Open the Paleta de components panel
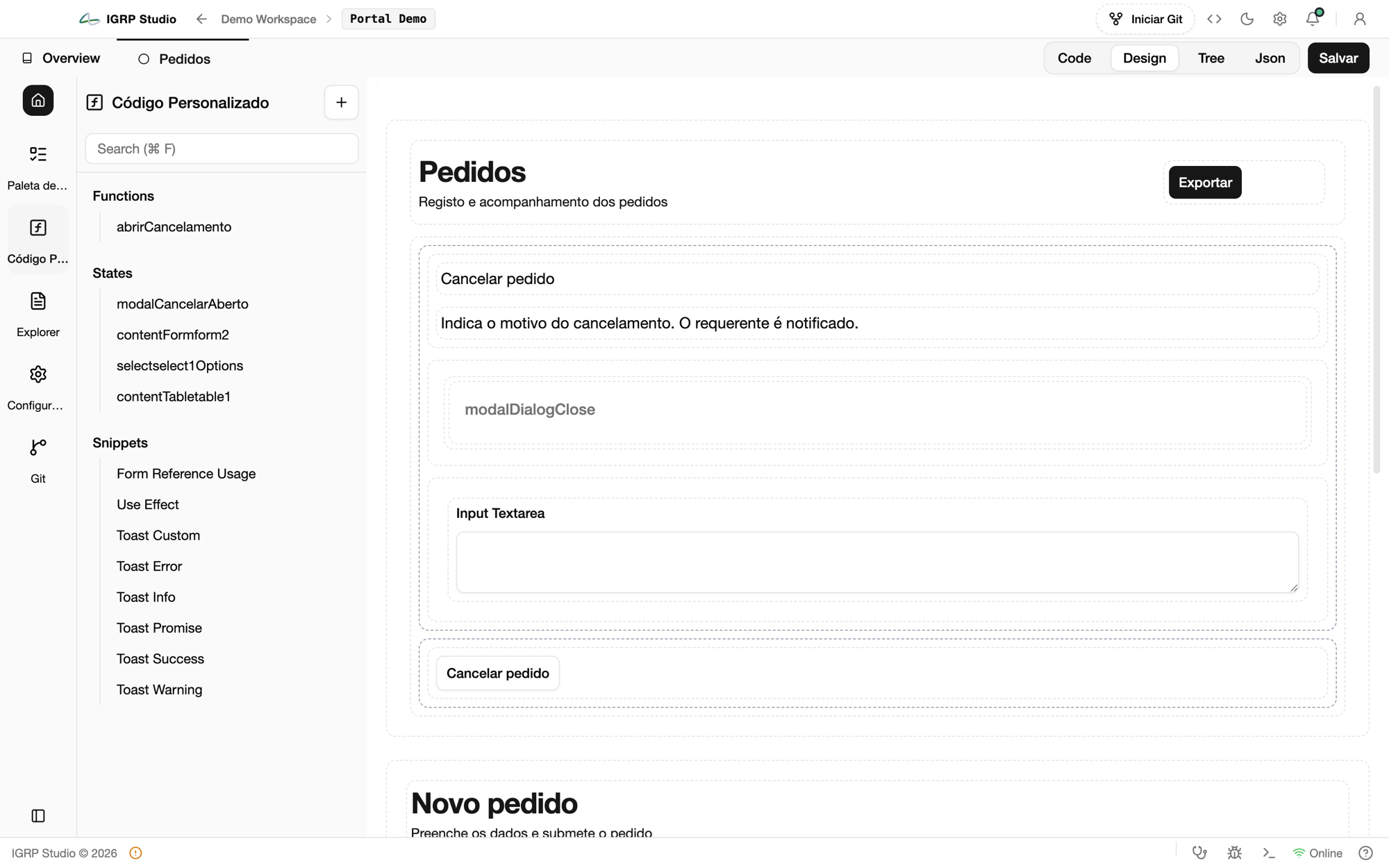The width and height of the screenshot is (1389, 868). (x=38, y=167)
